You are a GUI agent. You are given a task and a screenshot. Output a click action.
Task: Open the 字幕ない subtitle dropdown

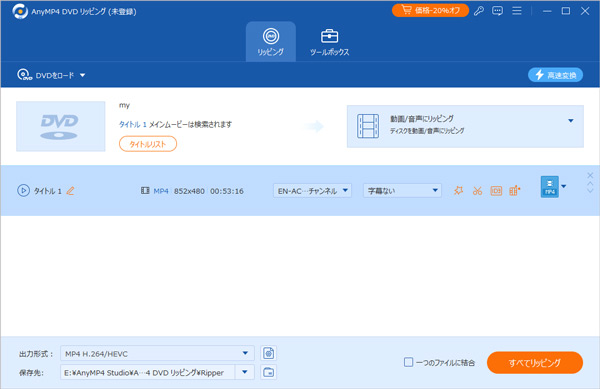click(402, 190)
